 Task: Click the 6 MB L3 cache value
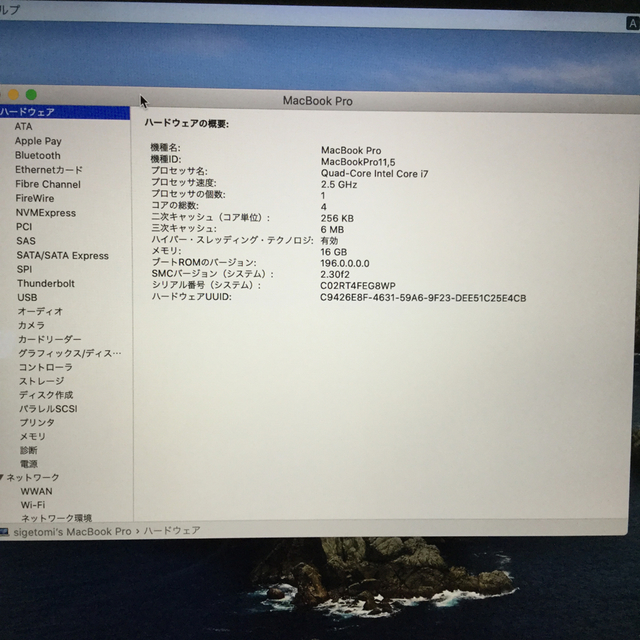pyautogui.click(x=332, y=229)
